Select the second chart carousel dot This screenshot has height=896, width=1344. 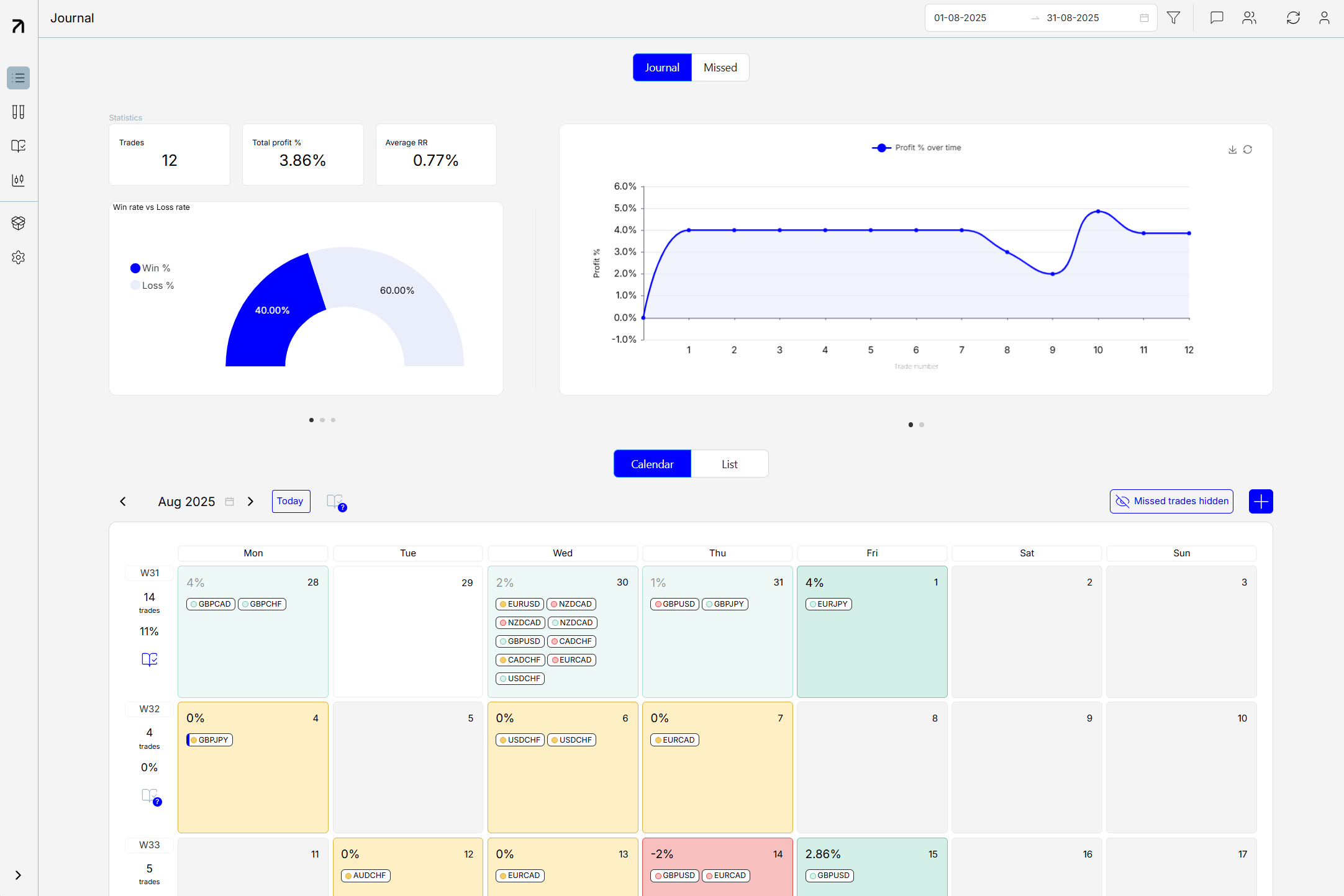(x=922, y=425)
